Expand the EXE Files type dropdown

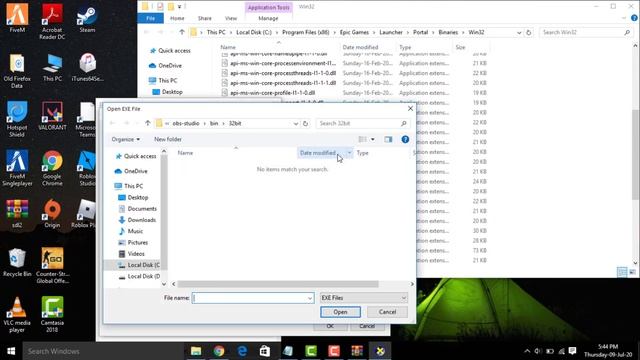tap(404, 298)
